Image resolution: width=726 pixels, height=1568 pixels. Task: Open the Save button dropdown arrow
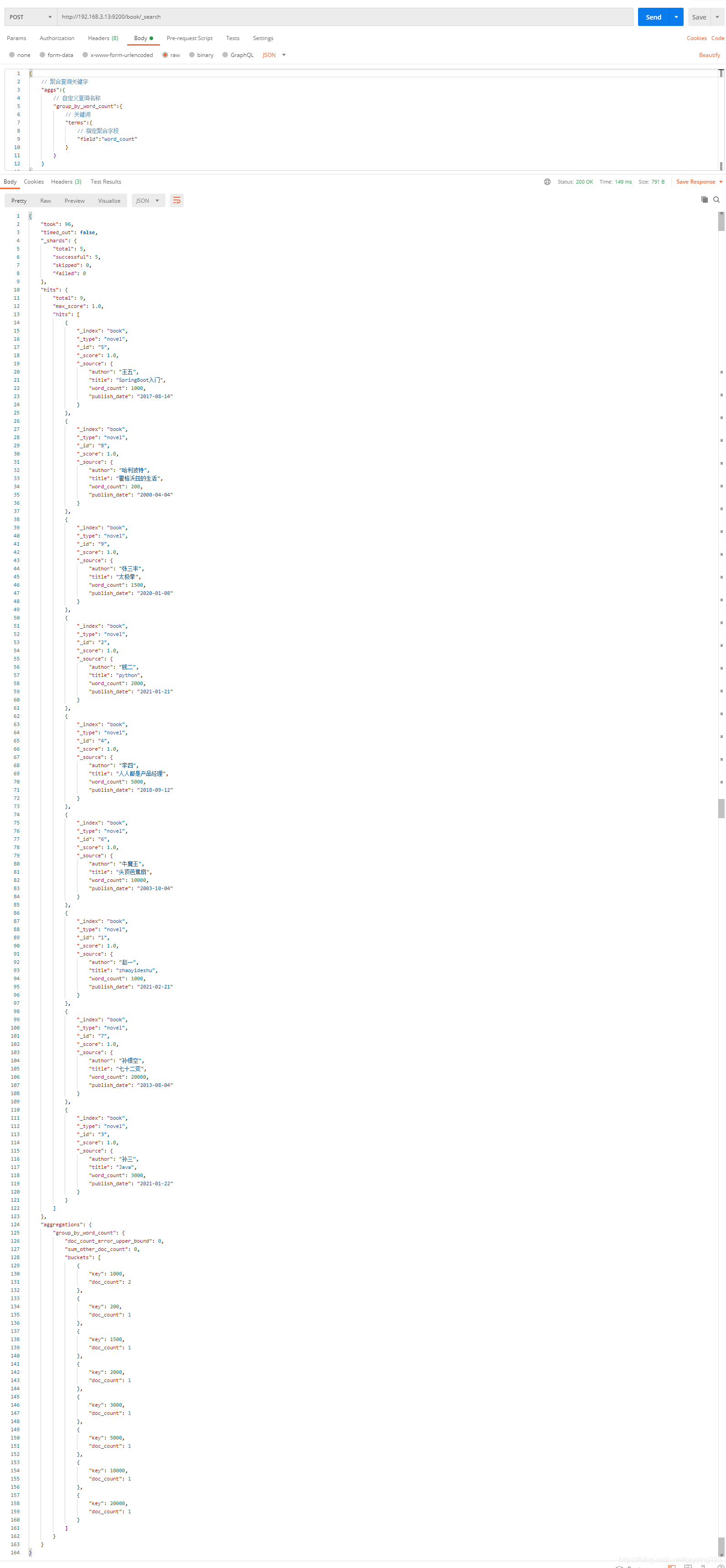(717, 17)
